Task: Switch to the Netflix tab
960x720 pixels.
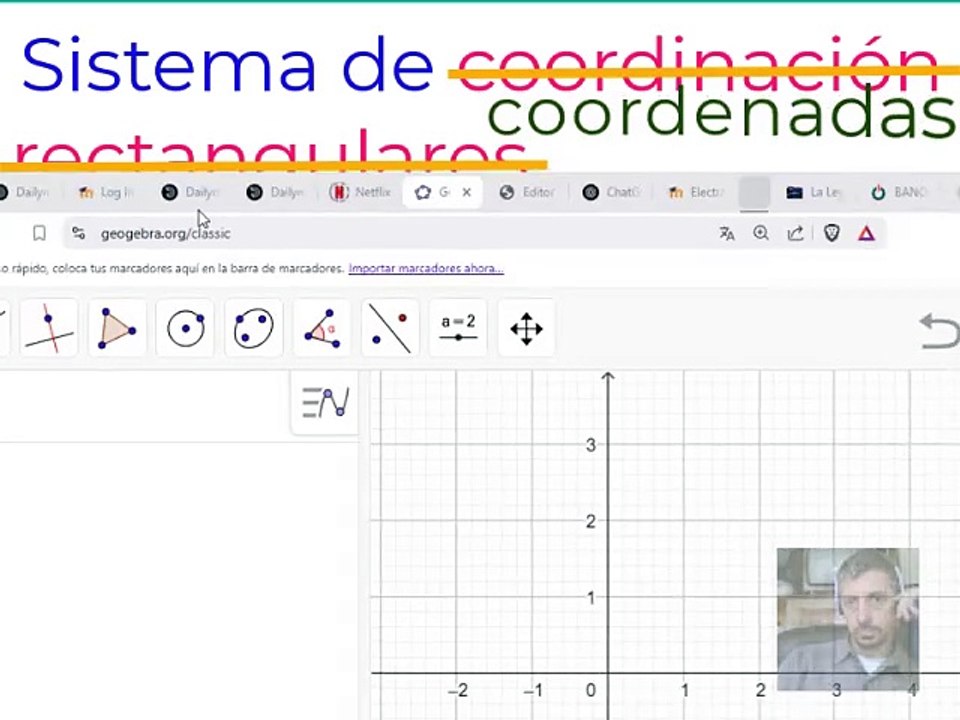Action: click(x=361, y=192)
